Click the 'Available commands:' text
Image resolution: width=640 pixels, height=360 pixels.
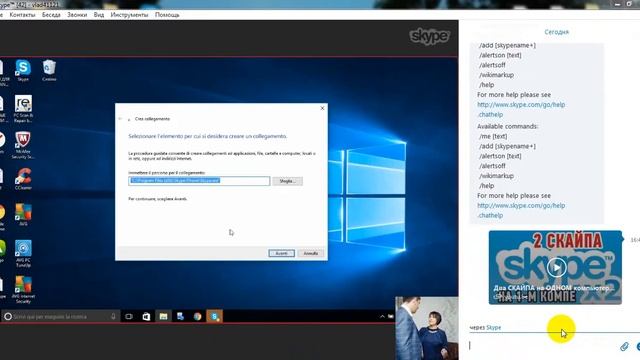click(x=508, y=127)
